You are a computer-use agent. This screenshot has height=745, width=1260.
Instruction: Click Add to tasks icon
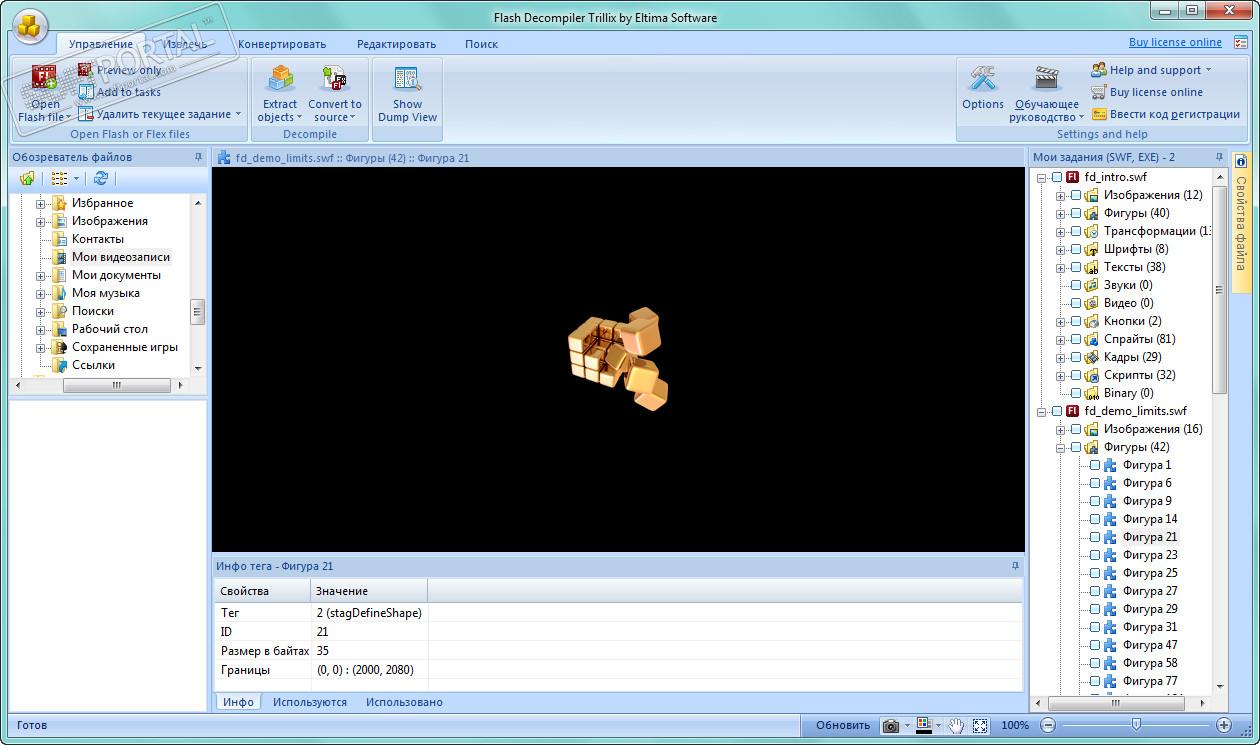pyautogui.click(x=86, y=92)
